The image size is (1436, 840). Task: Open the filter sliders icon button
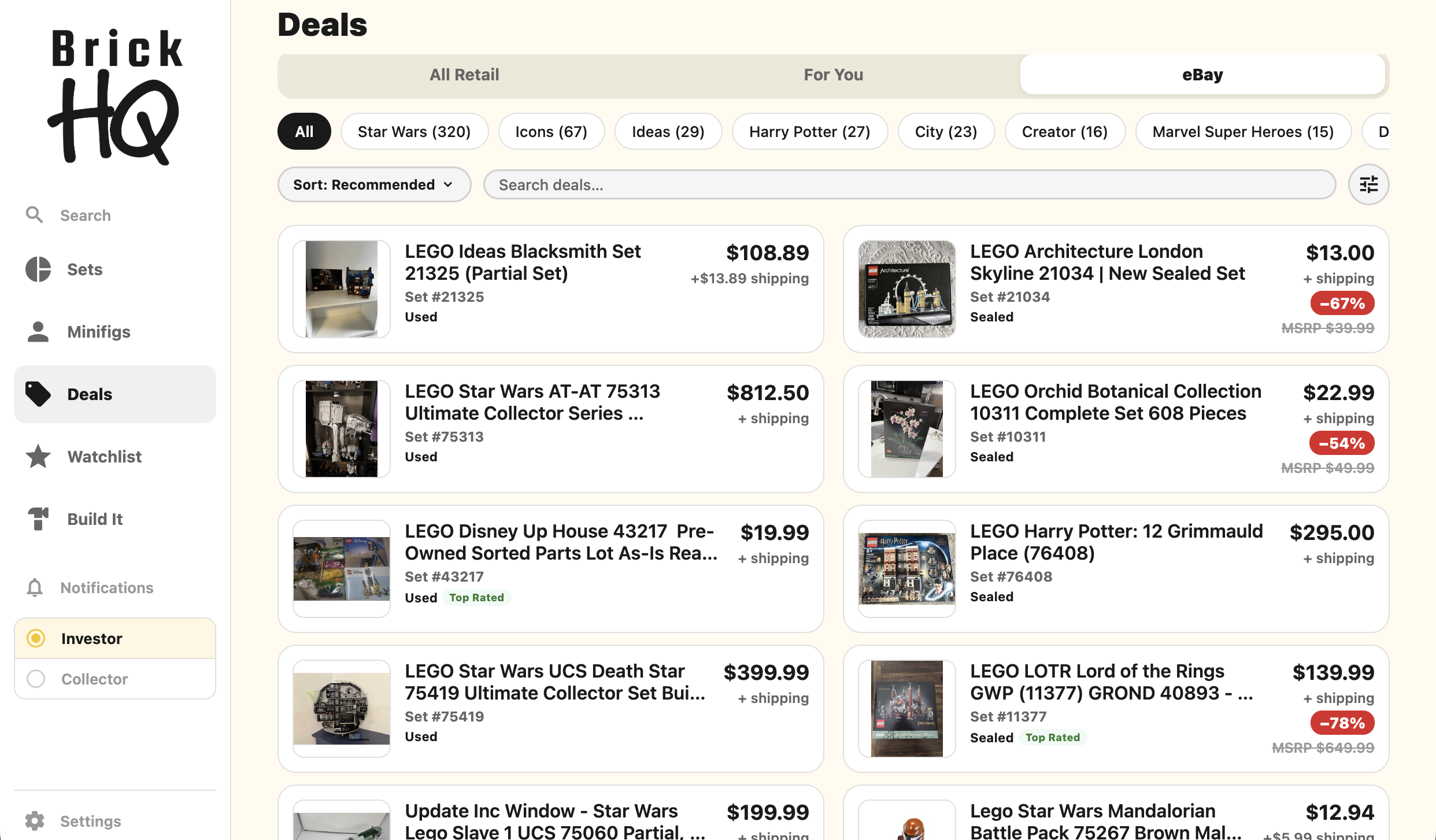1368,185
